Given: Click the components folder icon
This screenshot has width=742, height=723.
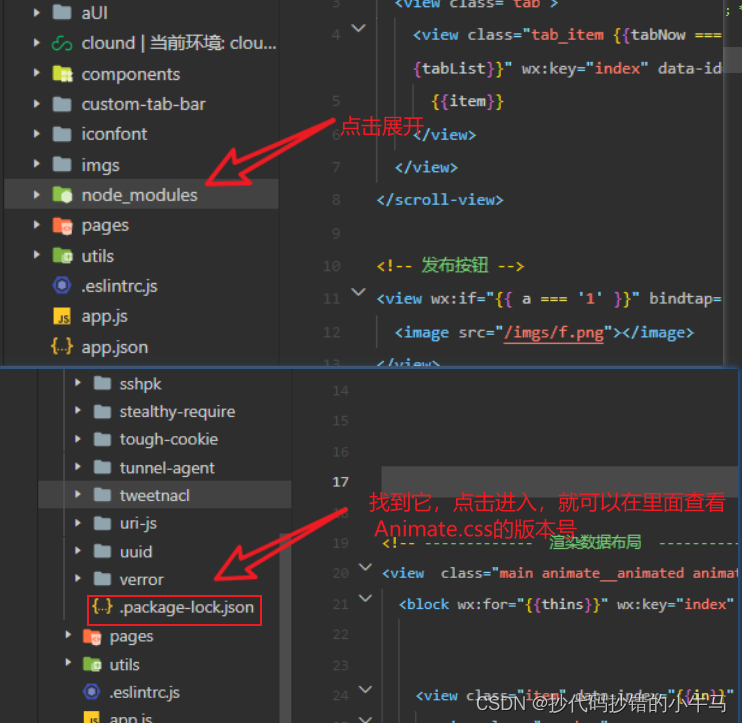Looking at the screenshot, I should [62, 74].
